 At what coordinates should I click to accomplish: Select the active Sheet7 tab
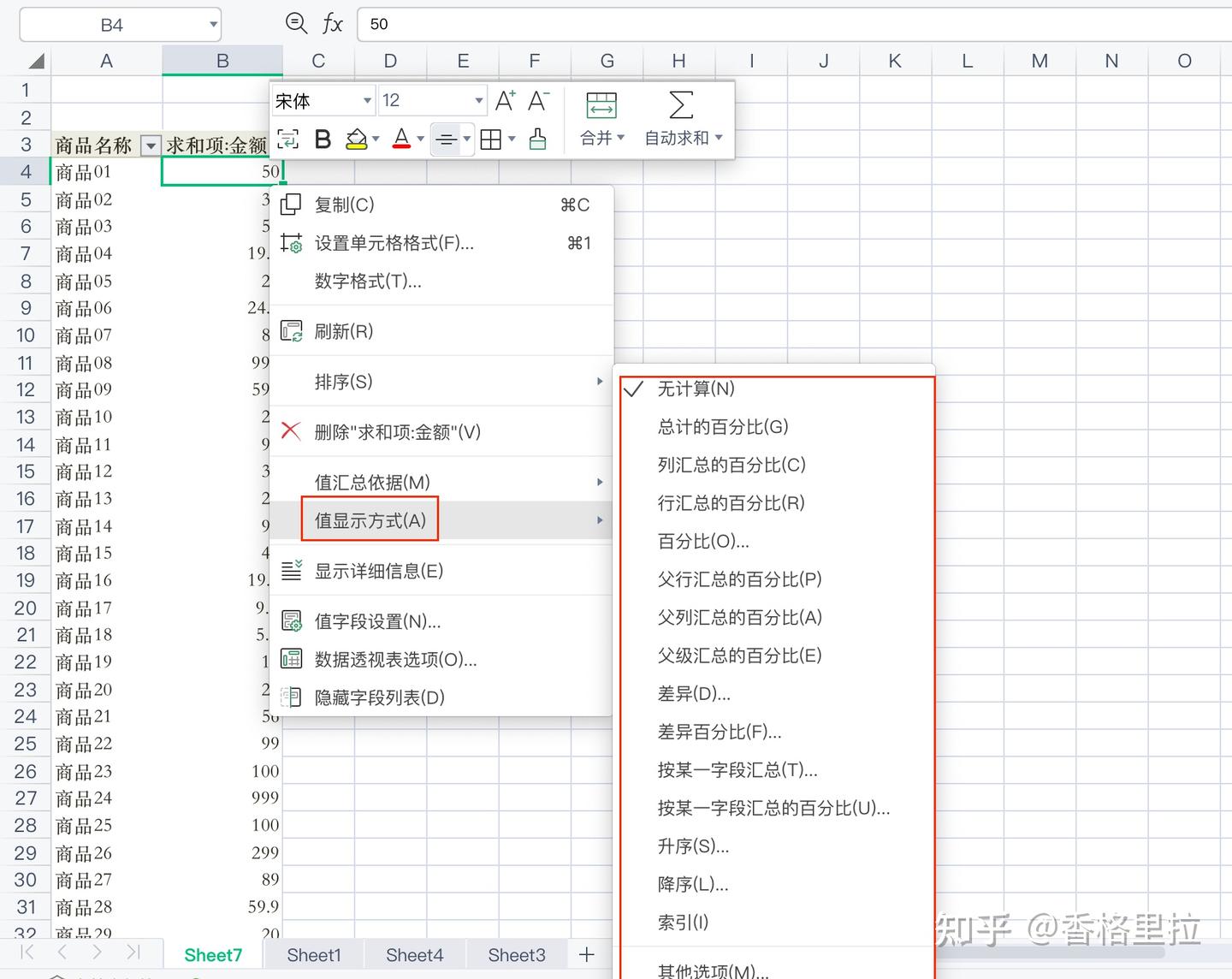pos(213,955)
